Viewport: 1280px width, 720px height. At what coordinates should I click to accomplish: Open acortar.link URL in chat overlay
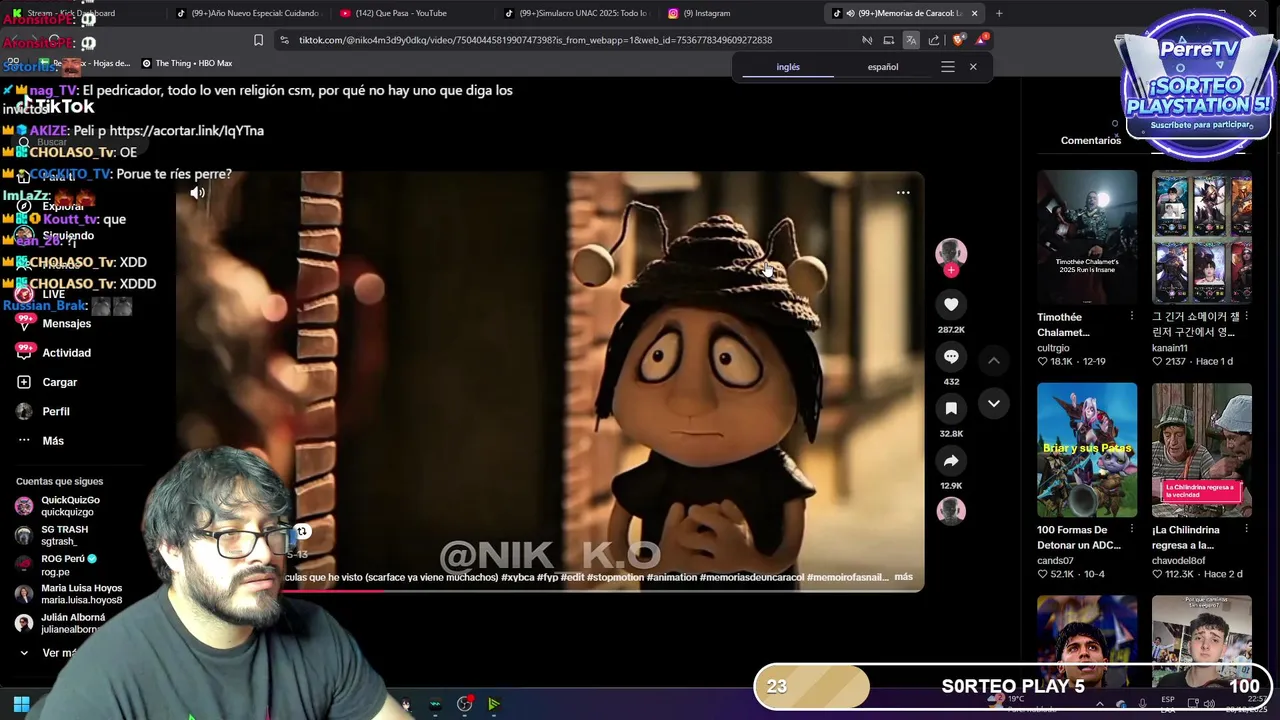pos(186,131)
